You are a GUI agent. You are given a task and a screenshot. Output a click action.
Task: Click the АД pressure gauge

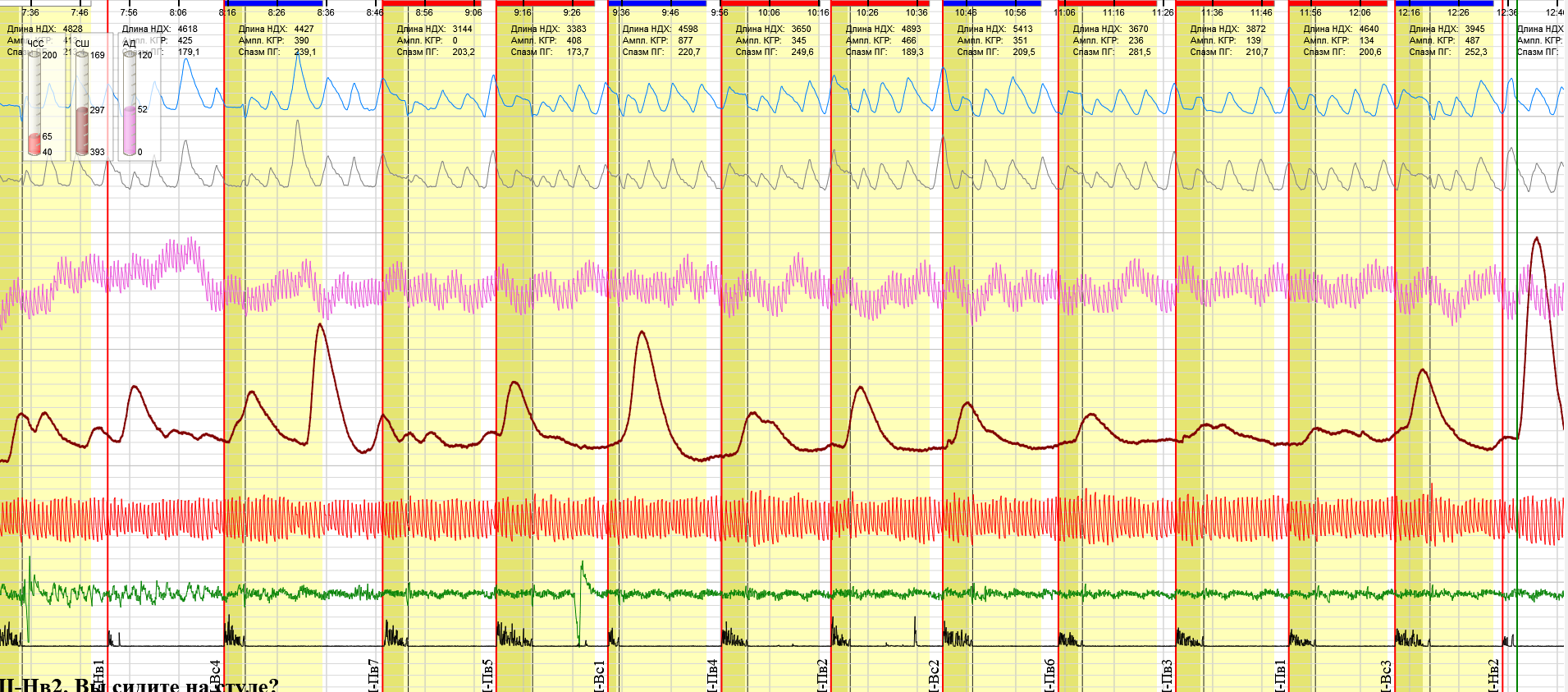130,99
